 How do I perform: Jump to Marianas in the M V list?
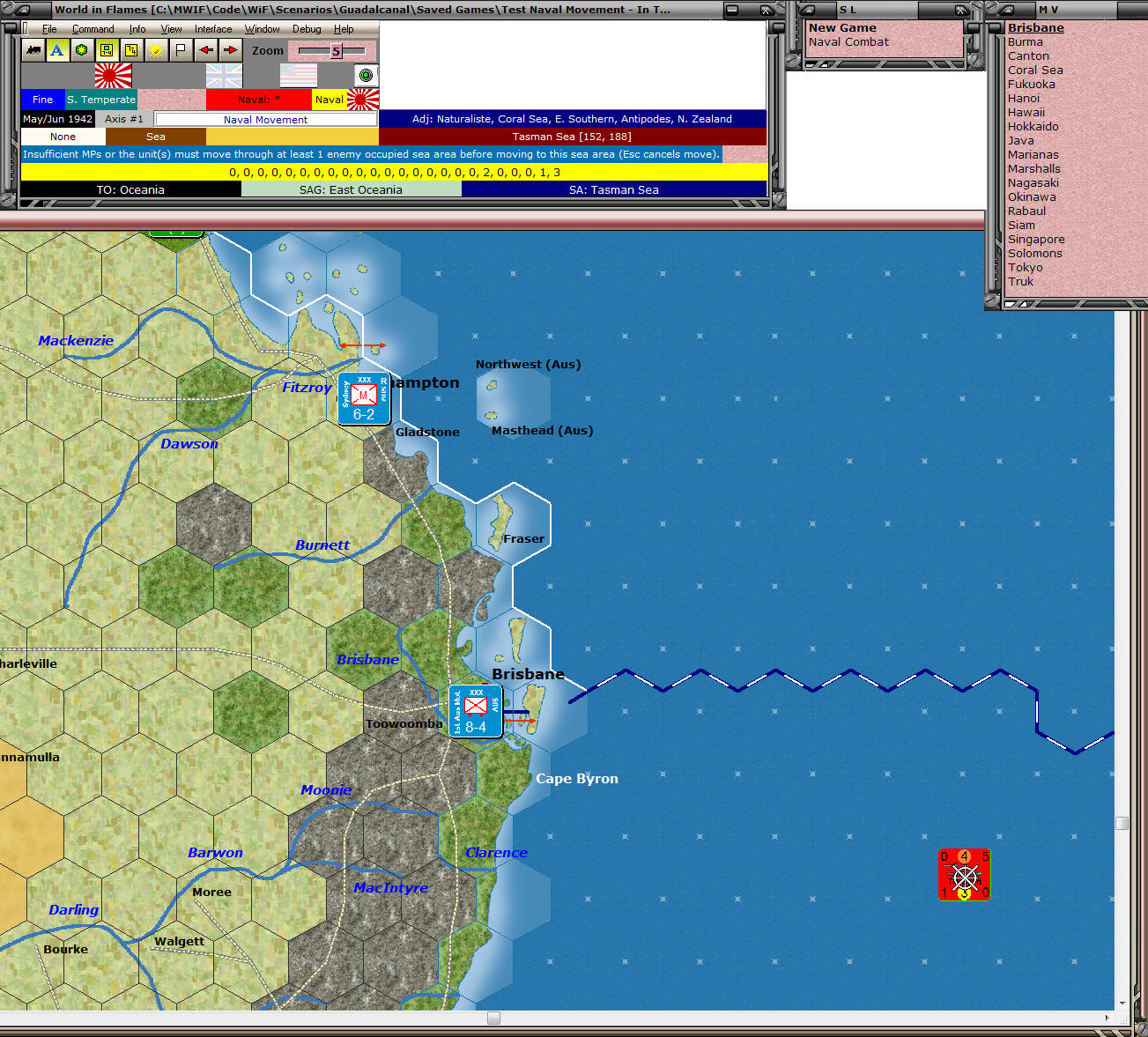(x=1033, y=154)
